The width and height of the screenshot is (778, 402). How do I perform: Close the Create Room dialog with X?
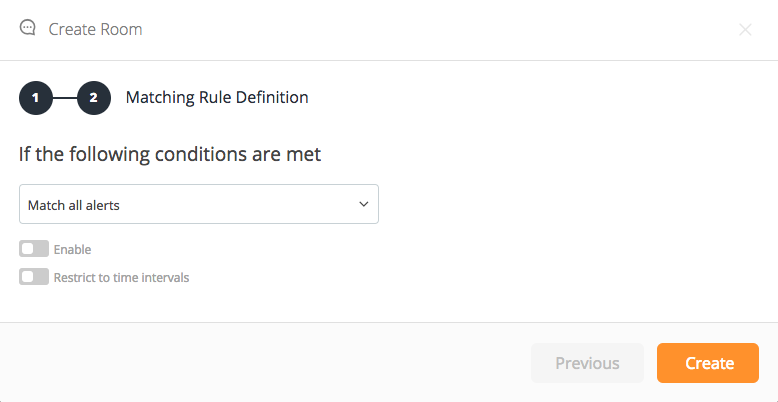(x=745, y=30)
